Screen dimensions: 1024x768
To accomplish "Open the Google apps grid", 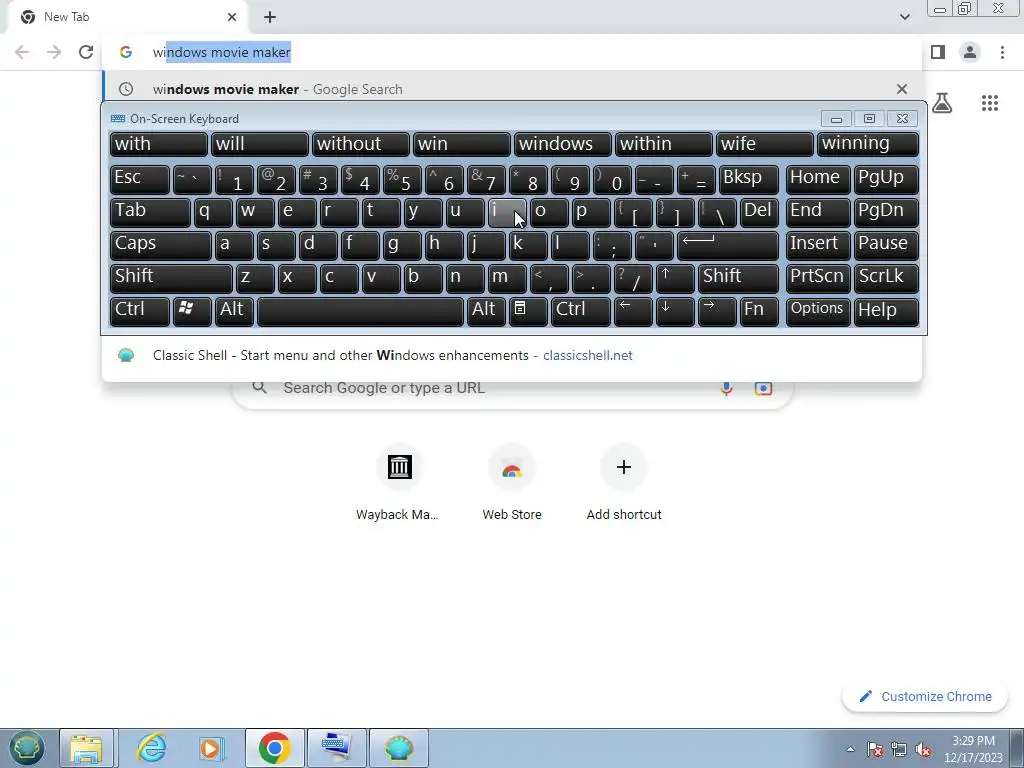I will tap(989, 103).
